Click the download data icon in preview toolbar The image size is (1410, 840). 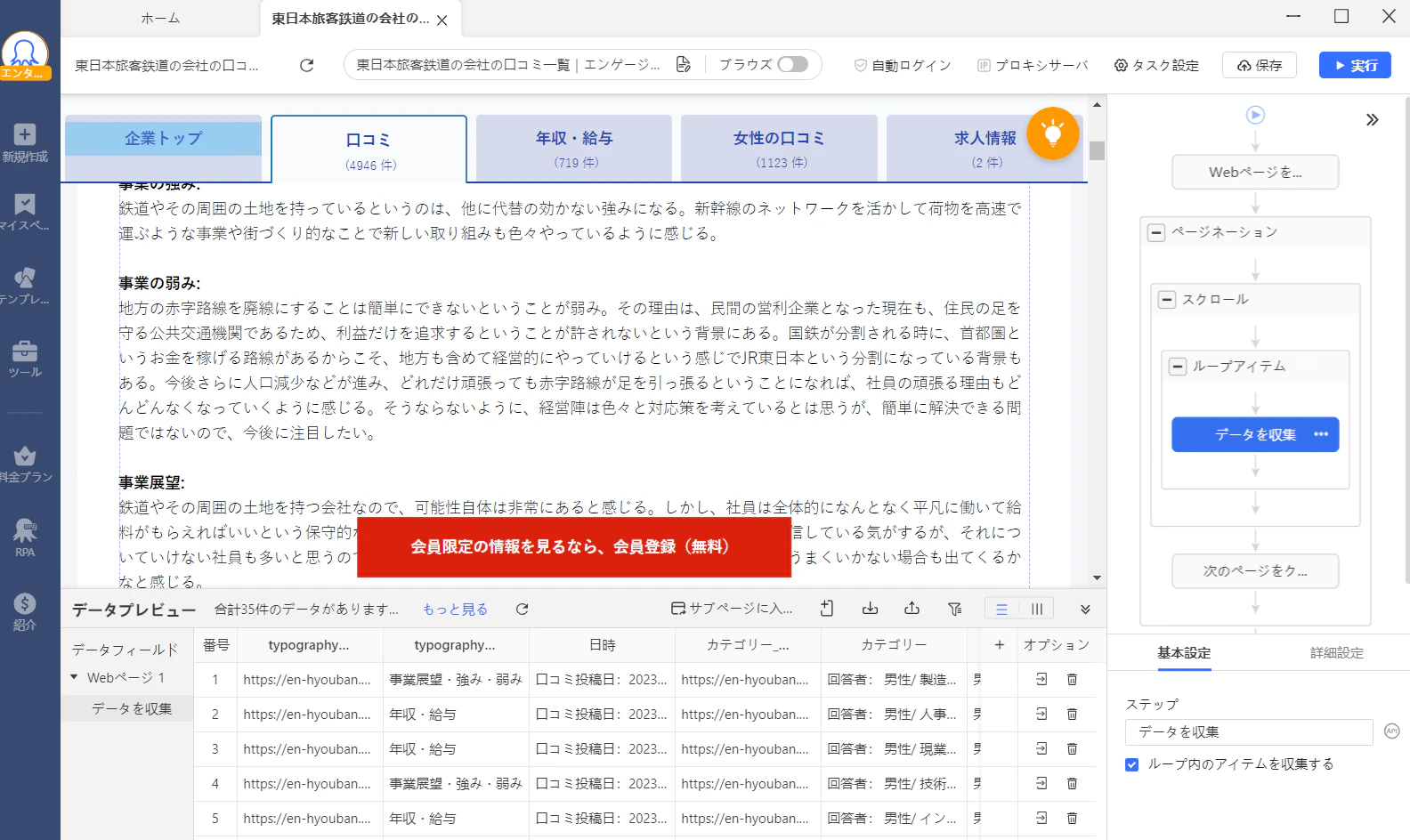(x=870, y=609)
